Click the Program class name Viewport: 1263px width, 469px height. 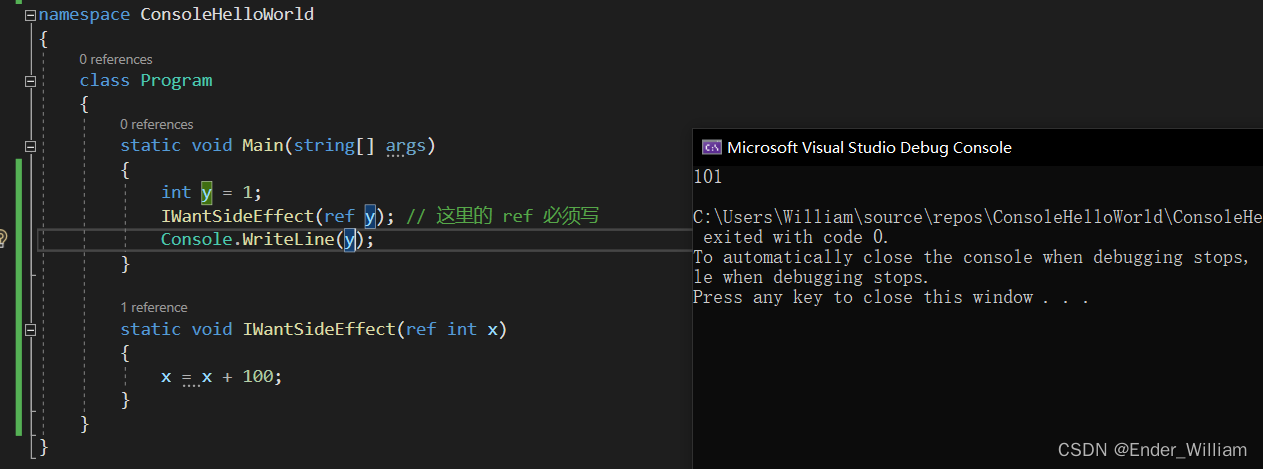click(x=176, y=81)
